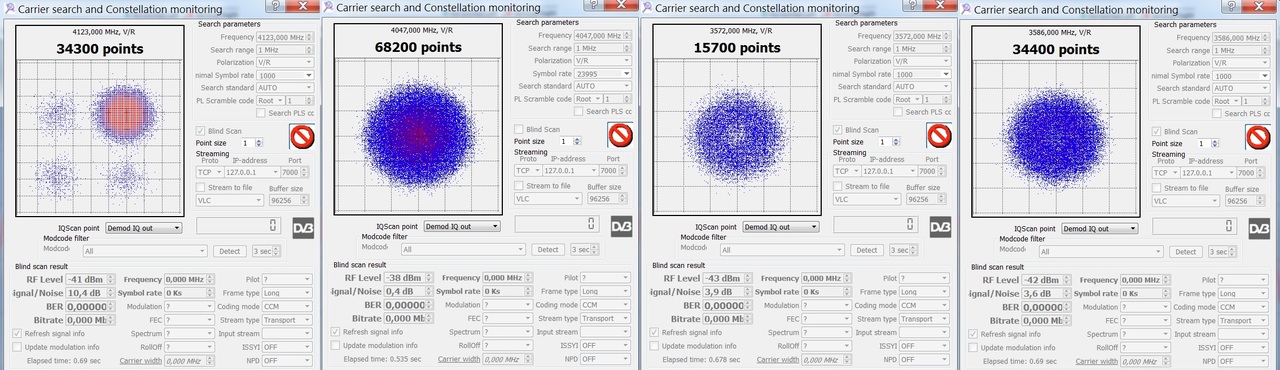Click the title bar help button of the 3572 MHz window

(912, 6)
